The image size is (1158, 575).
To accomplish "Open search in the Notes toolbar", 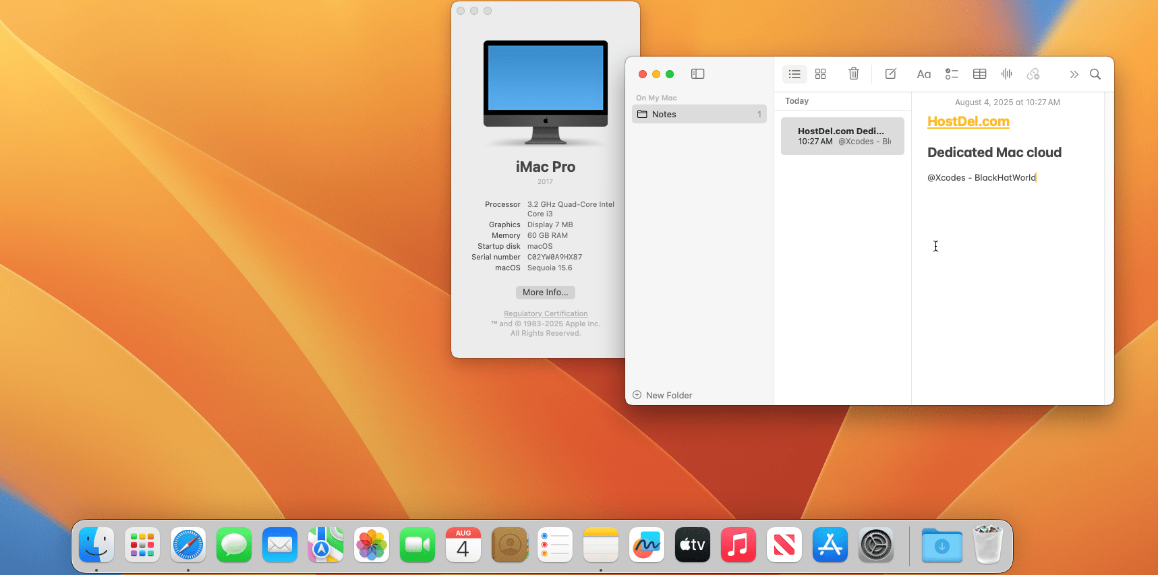I will point(1095,74).
